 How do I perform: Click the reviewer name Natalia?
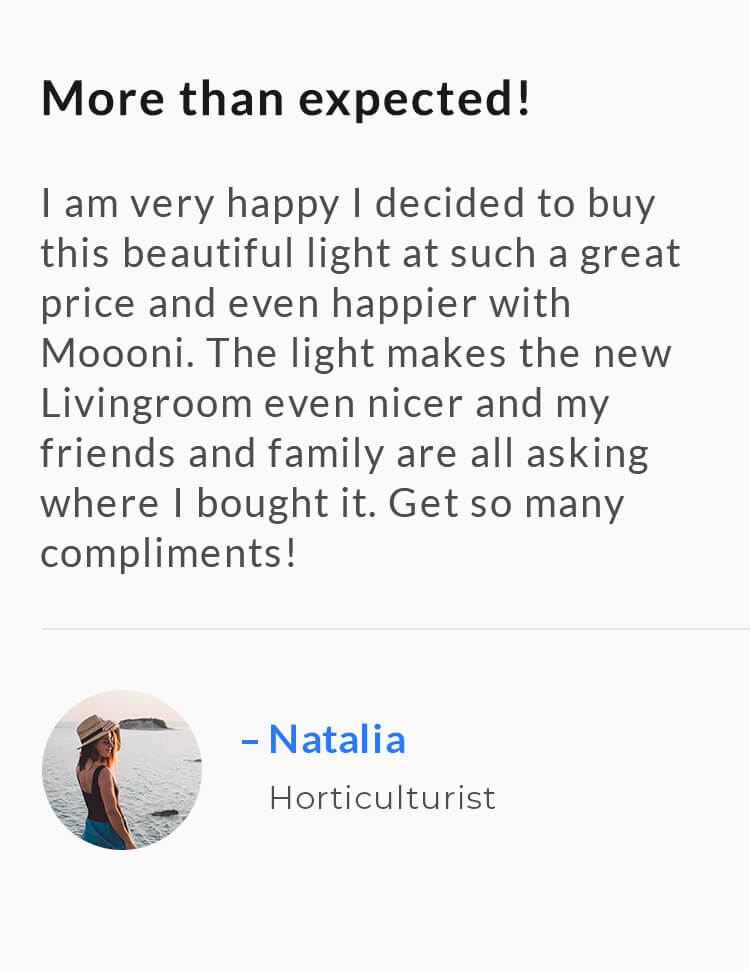coord(337,740)
